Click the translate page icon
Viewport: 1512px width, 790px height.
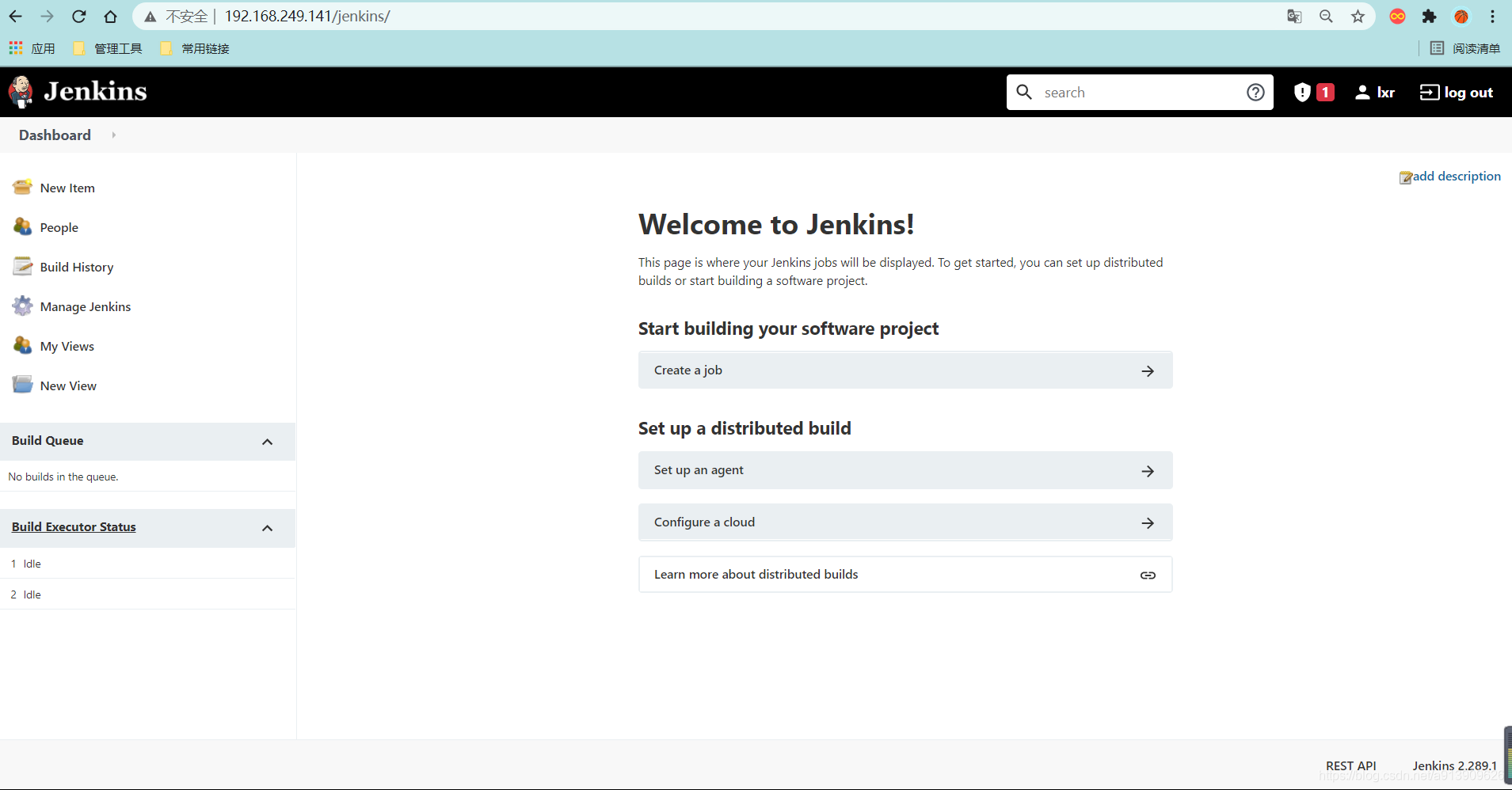1294,16
